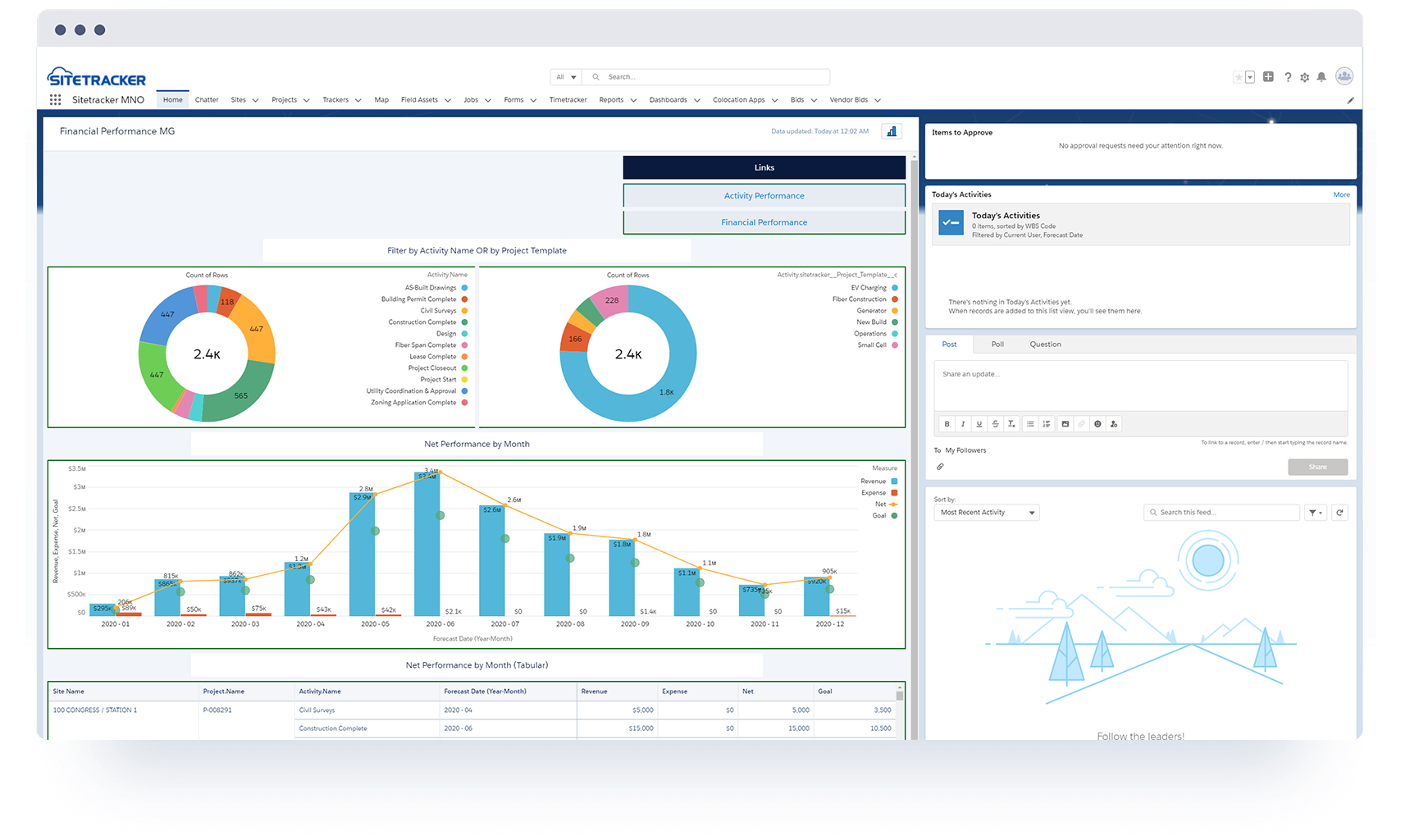
Task: Open the App Launcher grid icon
Action: [55, 100]
